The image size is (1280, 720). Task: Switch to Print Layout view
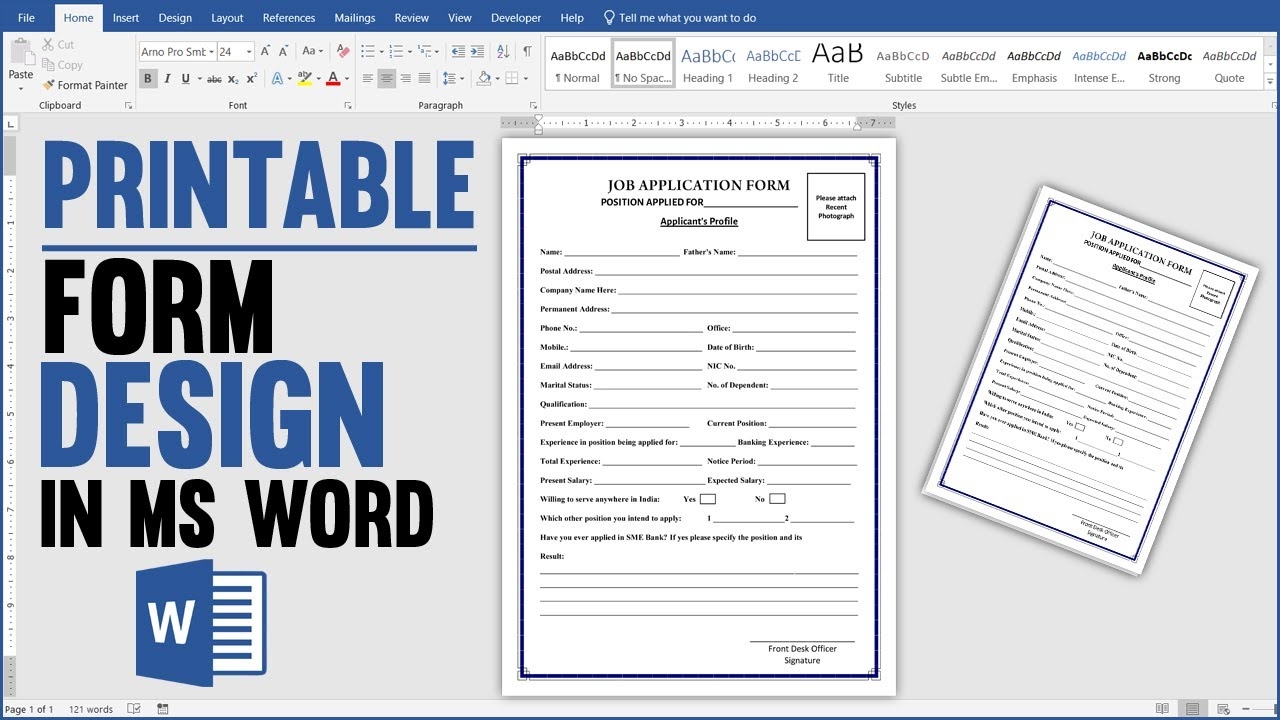pos(1193,709)
